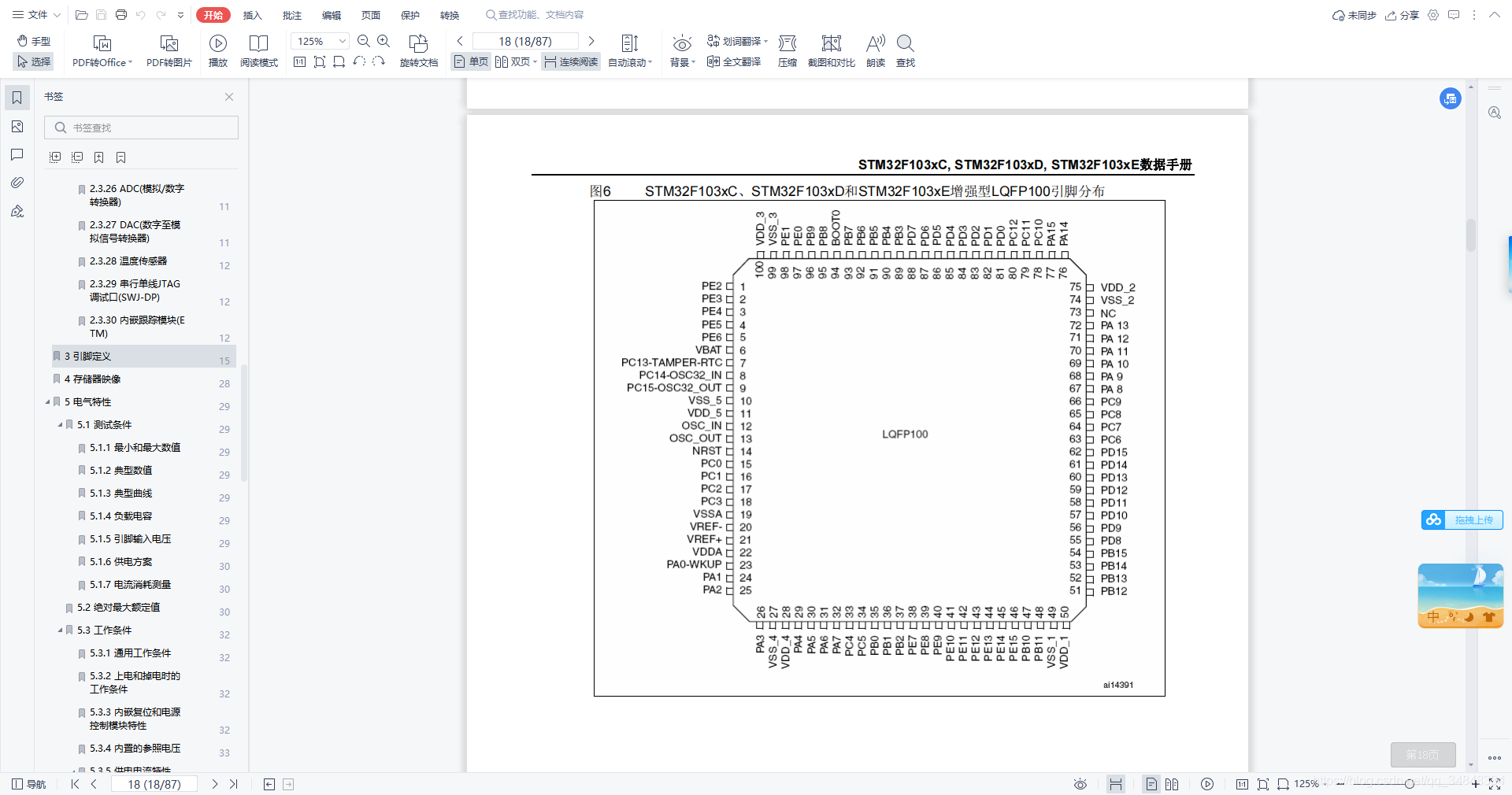Open the quick access toolbar customize arrow
The height and width of the screenshot is (795, 1512).
[x=180, y=15]
